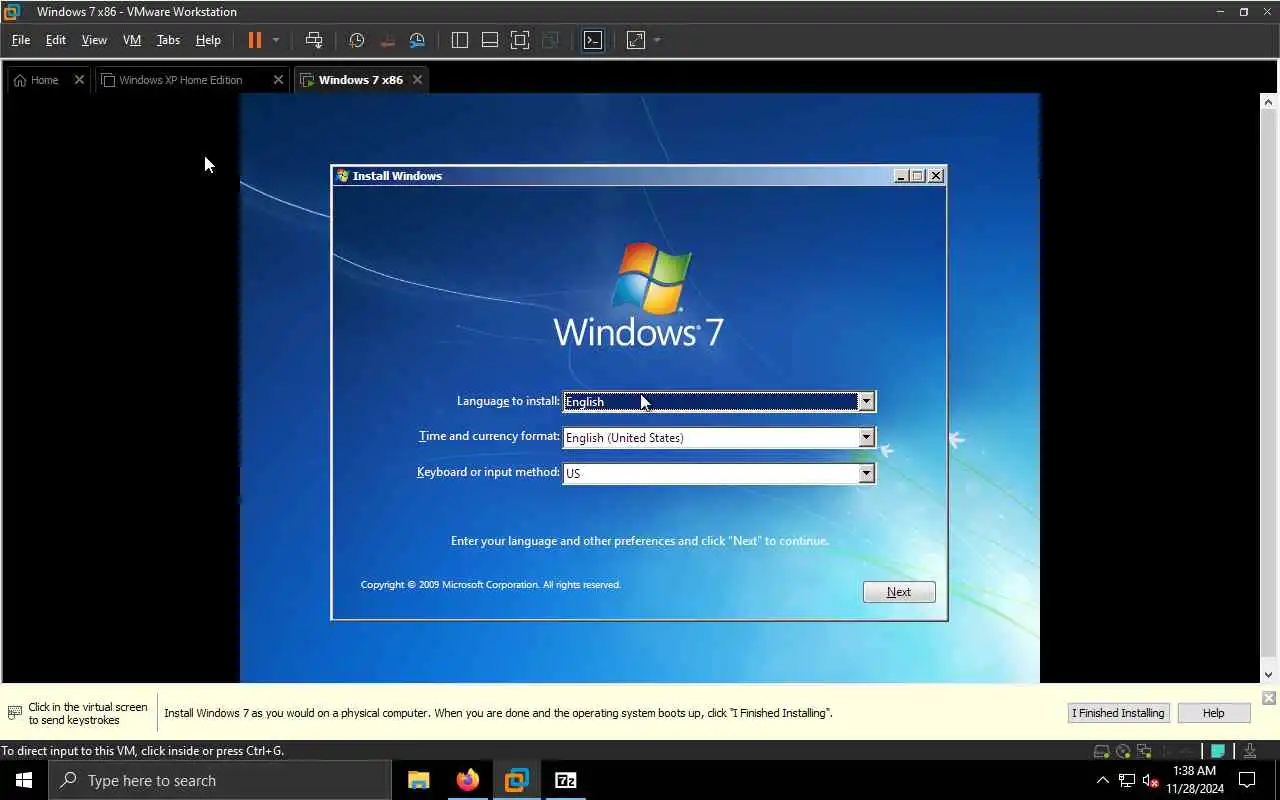The image size is (1280, 800).
Task: Close the Home tab
Action: pos(79,80)
